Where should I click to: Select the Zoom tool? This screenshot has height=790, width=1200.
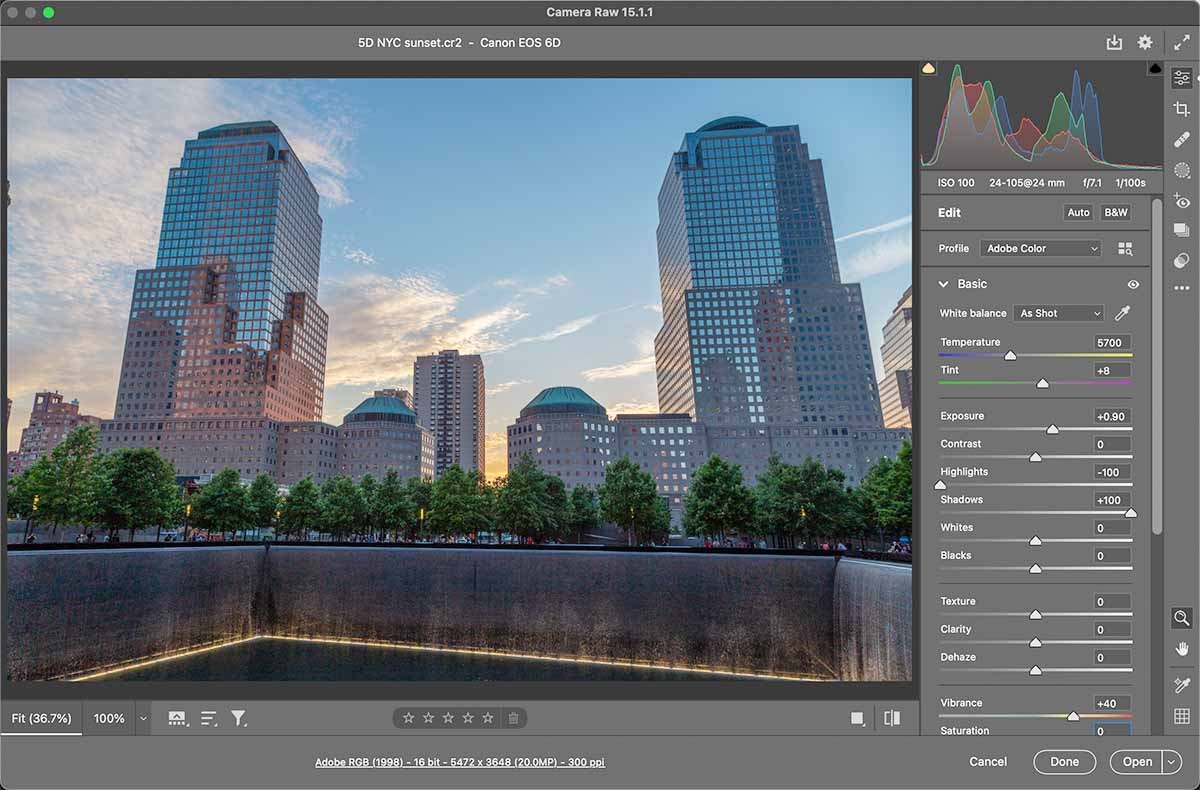click(x=1181, y=617)
